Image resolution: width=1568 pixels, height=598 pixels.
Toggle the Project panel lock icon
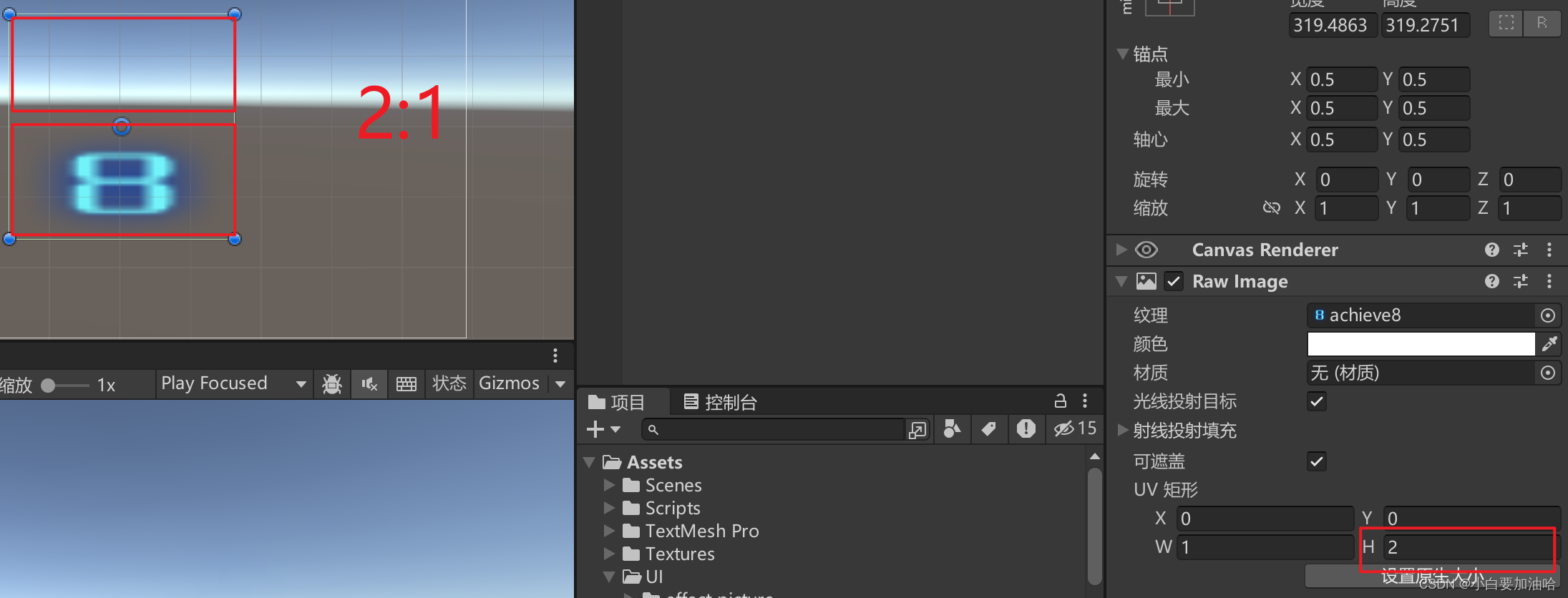(x=1061, y=401)
